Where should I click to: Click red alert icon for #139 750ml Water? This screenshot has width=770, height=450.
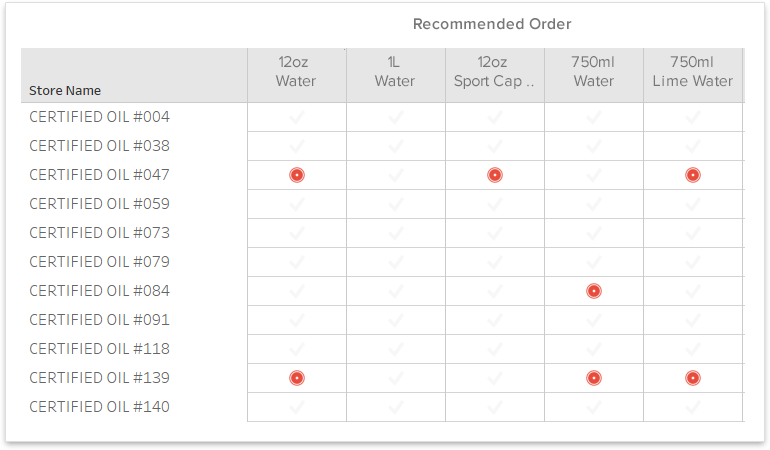click(x=594, y=378)
